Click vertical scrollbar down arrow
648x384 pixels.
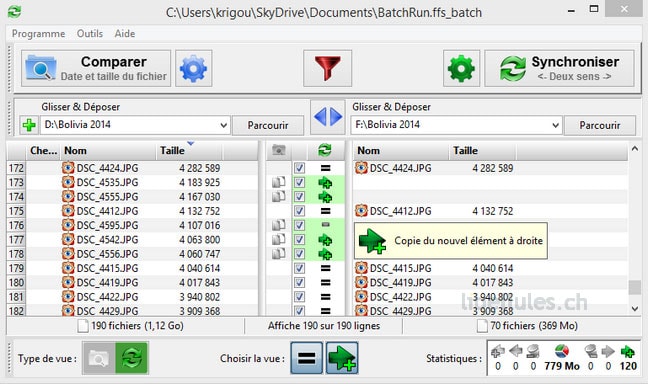[x=635, y=309]
